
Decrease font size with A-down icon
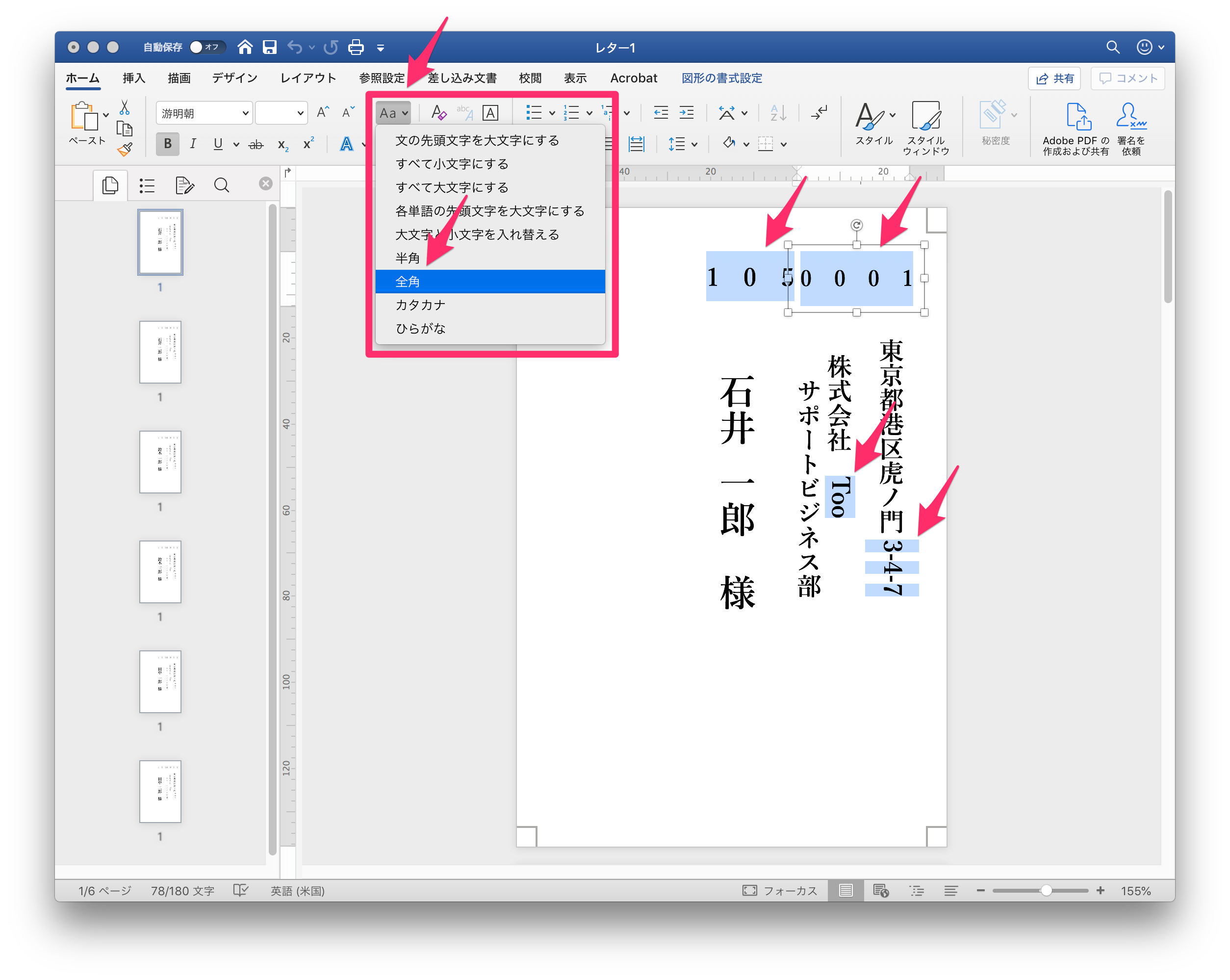pos(348,112)
